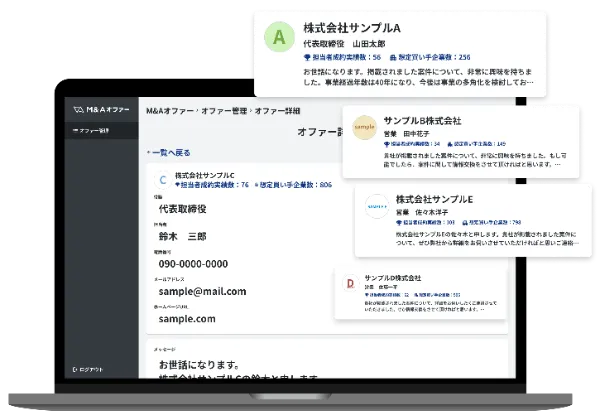Click 営業 田中花子 on card B
Image resolution: width=600 pixels, height=415 pixels.
coord(406,134)
